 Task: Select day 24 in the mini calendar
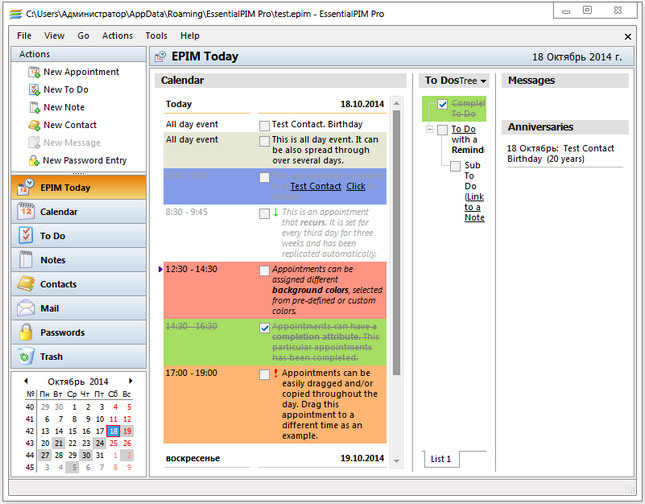click(99, 443)
